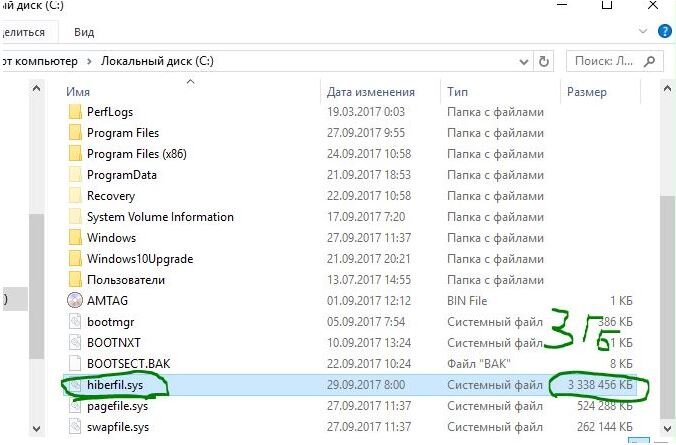Click the date 29.09.2017 8:00
Viewport: 676px width, 445px height.
click(366, 385)
